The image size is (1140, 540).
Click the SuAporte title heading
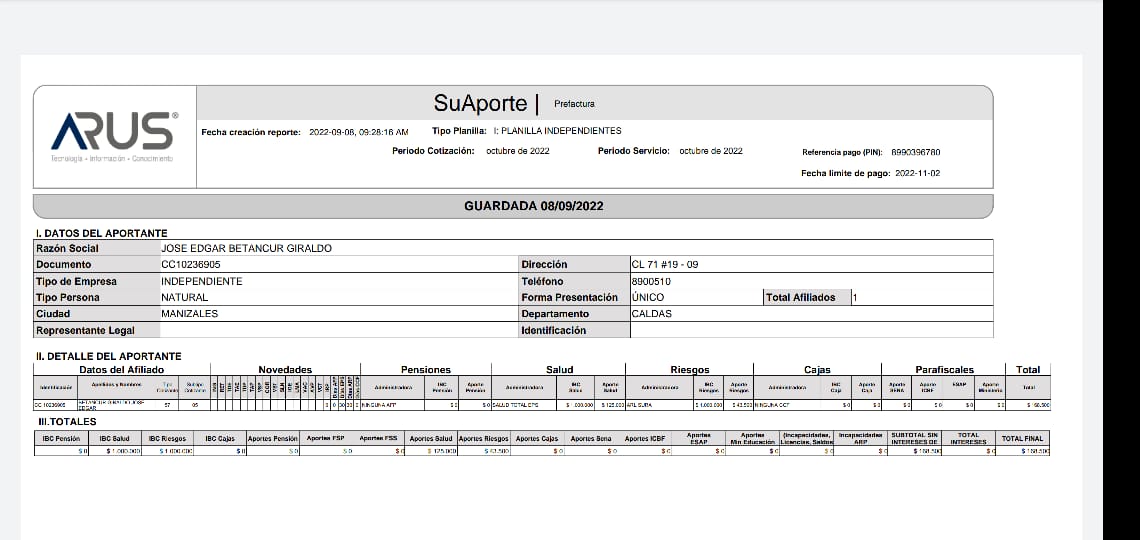coord(480,103)
